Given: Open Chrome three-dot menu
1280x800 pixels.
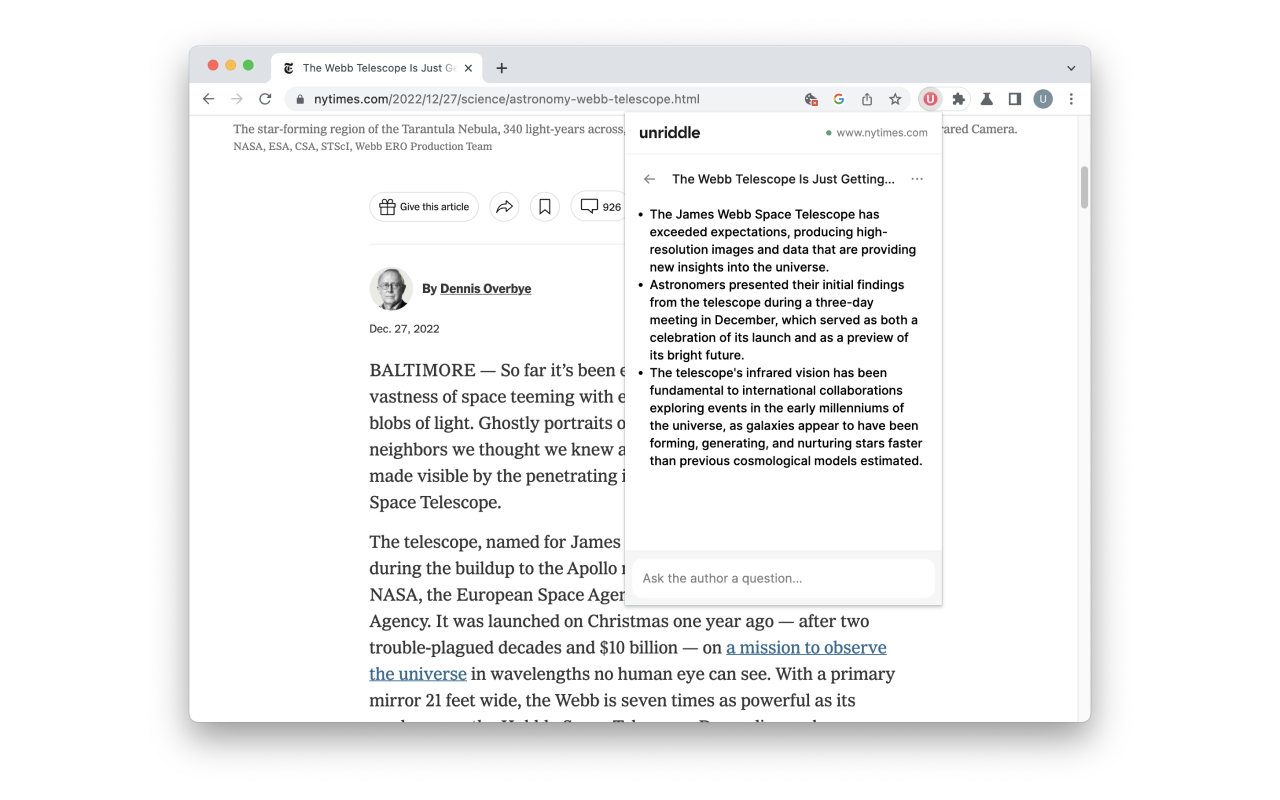Looking at the screenshot, I should coord(1071,99).
